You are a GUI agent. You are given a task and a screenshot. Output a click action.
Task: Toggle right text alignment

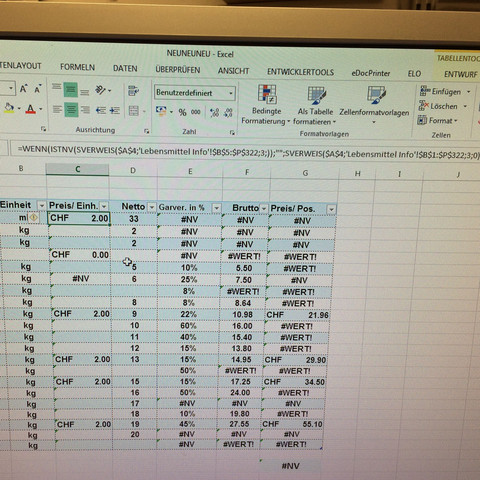pyautogui.click(x=85, y=110)
